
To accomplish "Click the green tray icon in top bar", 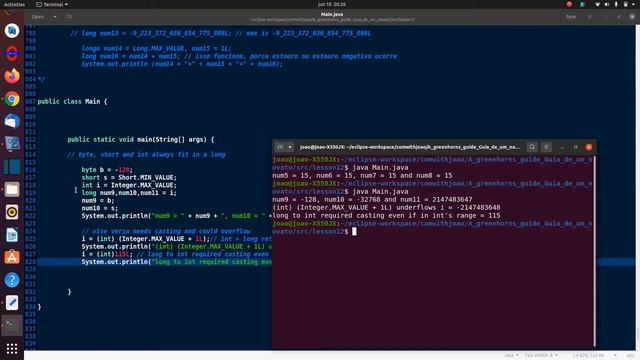I will (x=582, y=4).
